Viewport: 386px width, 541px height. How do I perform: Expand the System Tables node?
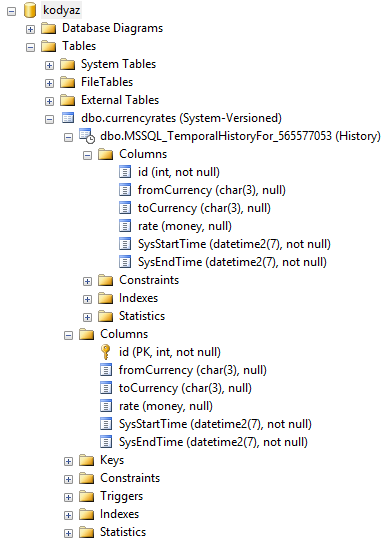(49, 65)
